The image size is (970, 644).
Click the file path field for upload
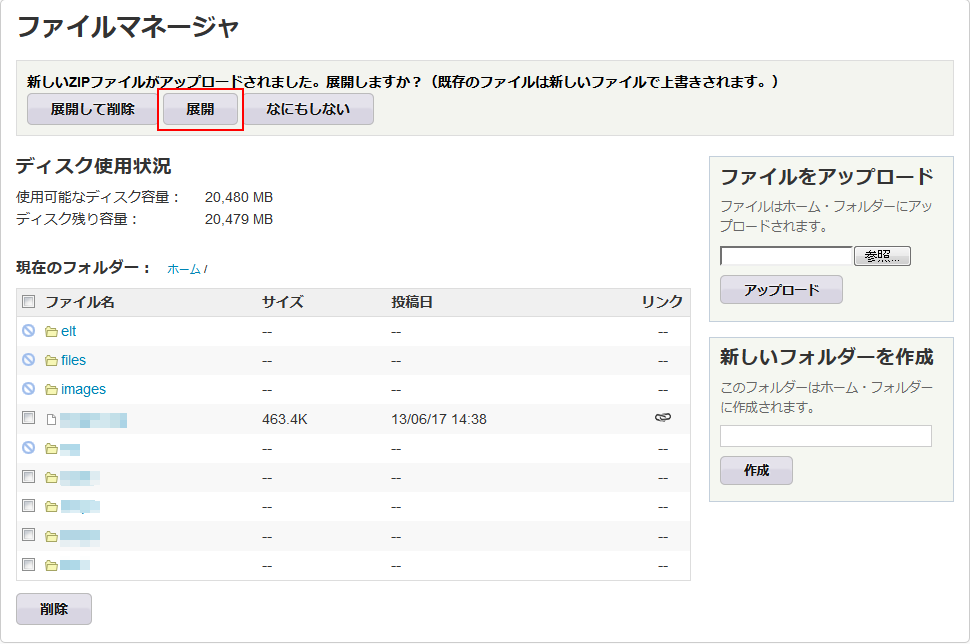tap(786, 255)
